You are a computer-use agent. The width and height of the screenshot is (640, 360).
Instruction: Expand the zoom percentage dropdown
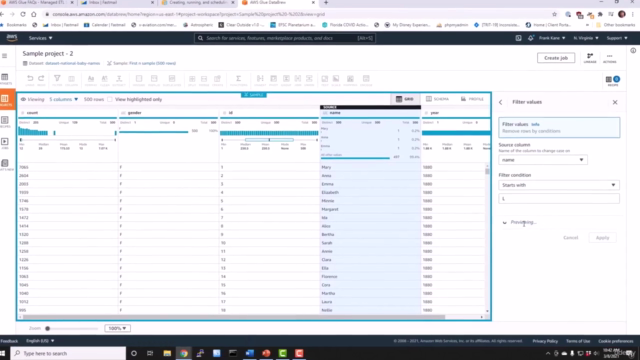click(x=118, y=328)
